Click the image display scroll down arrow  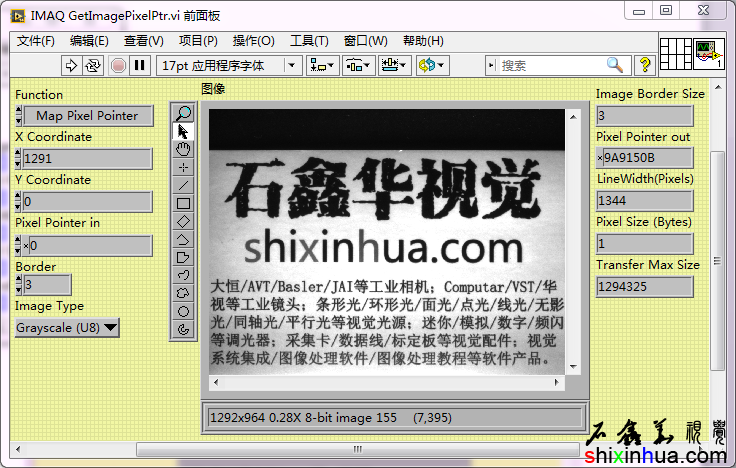tap(573, 367)
